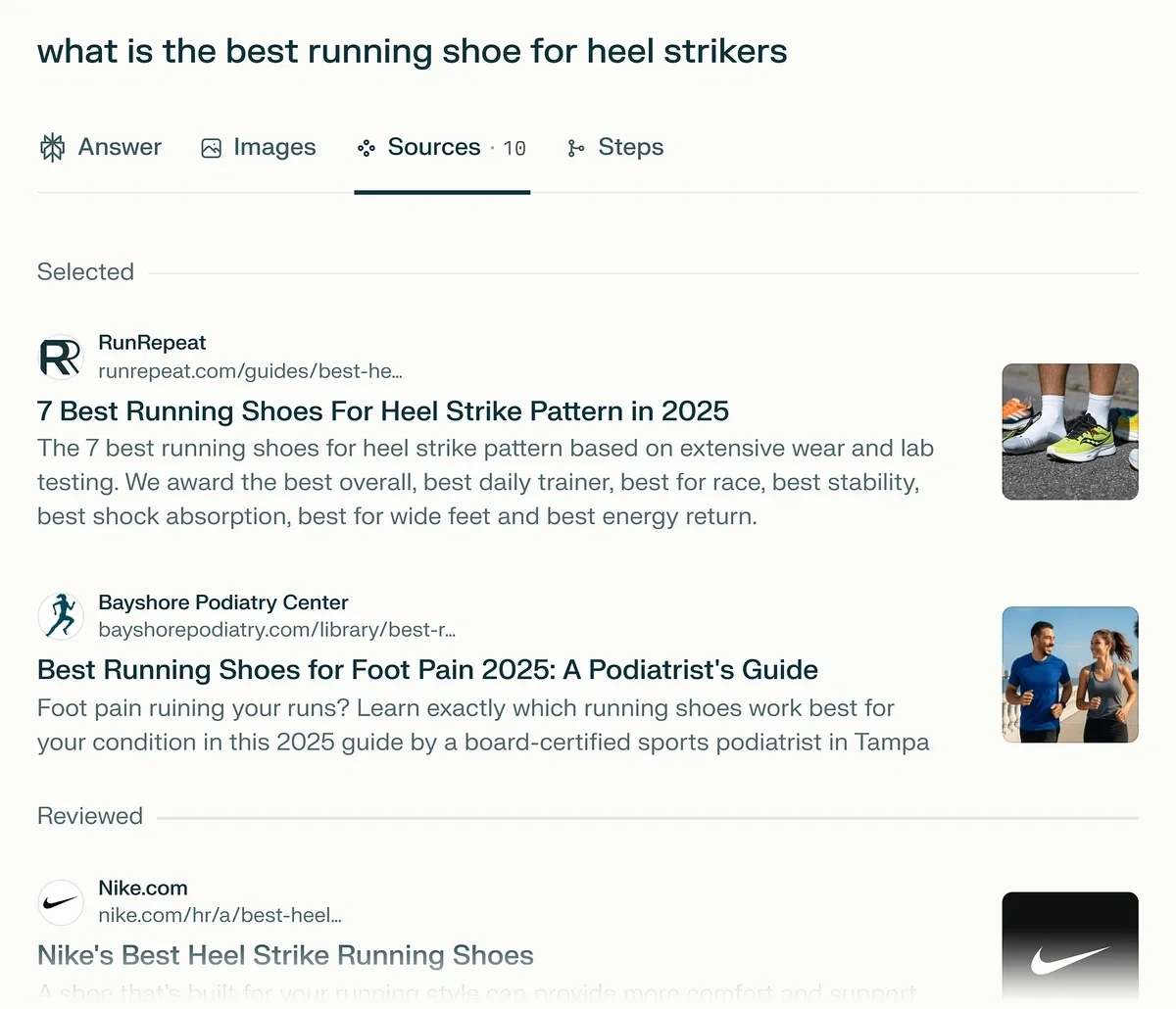Click the sparkle icon beside Answer
The width and height of the screenshot is (1176, 1009).
(52, 147)
